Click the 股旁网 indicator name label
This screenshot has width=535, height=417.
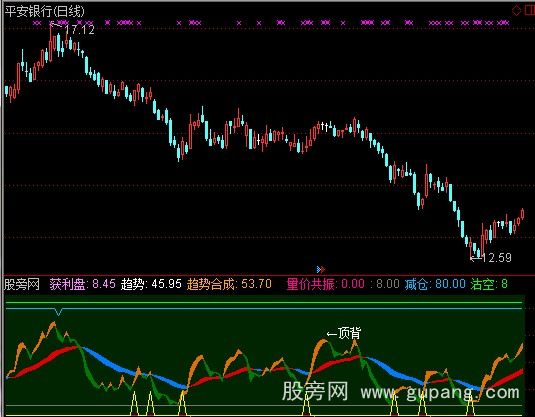21,284
